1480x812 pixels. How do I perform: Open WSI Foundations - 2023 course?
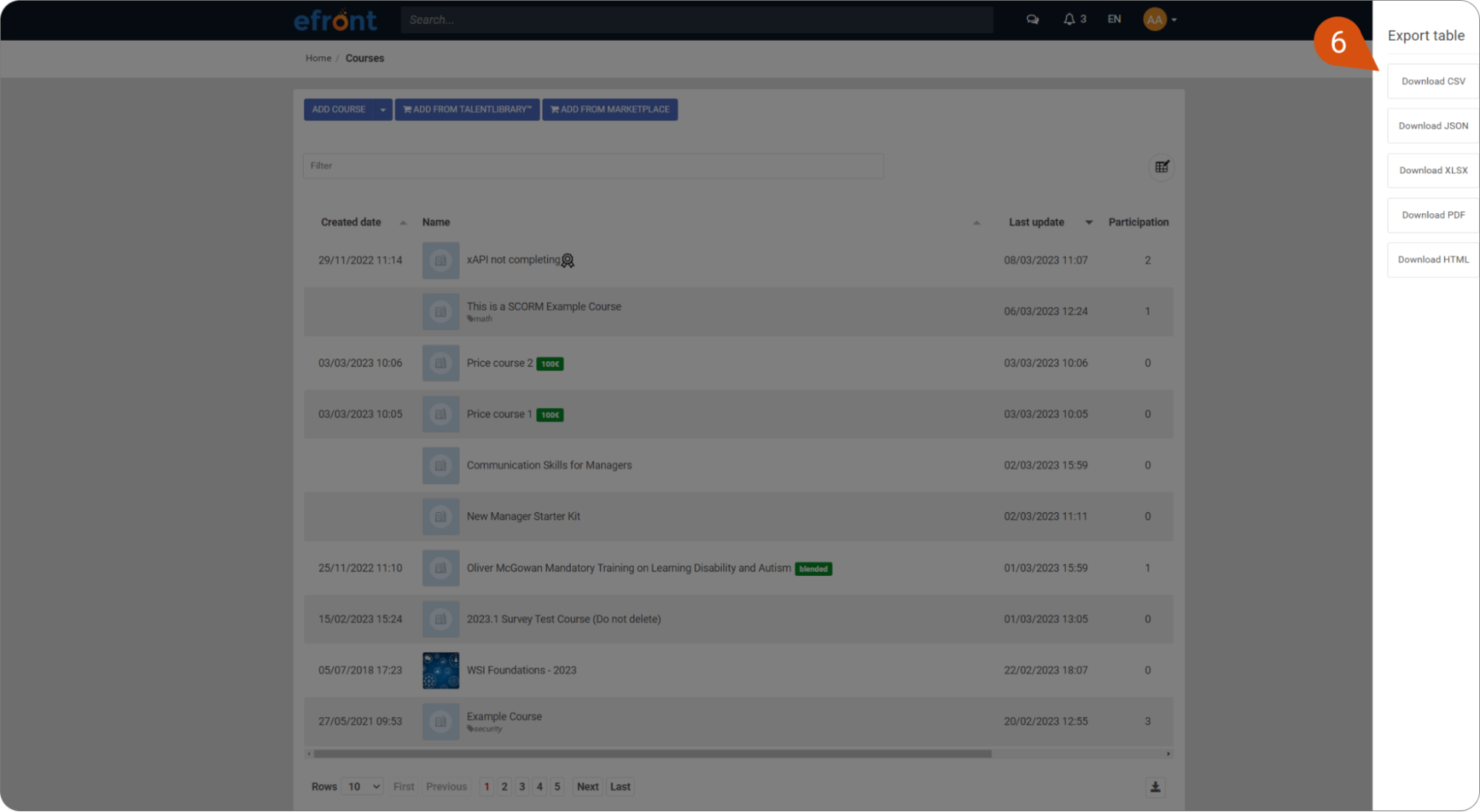(521, 670)
